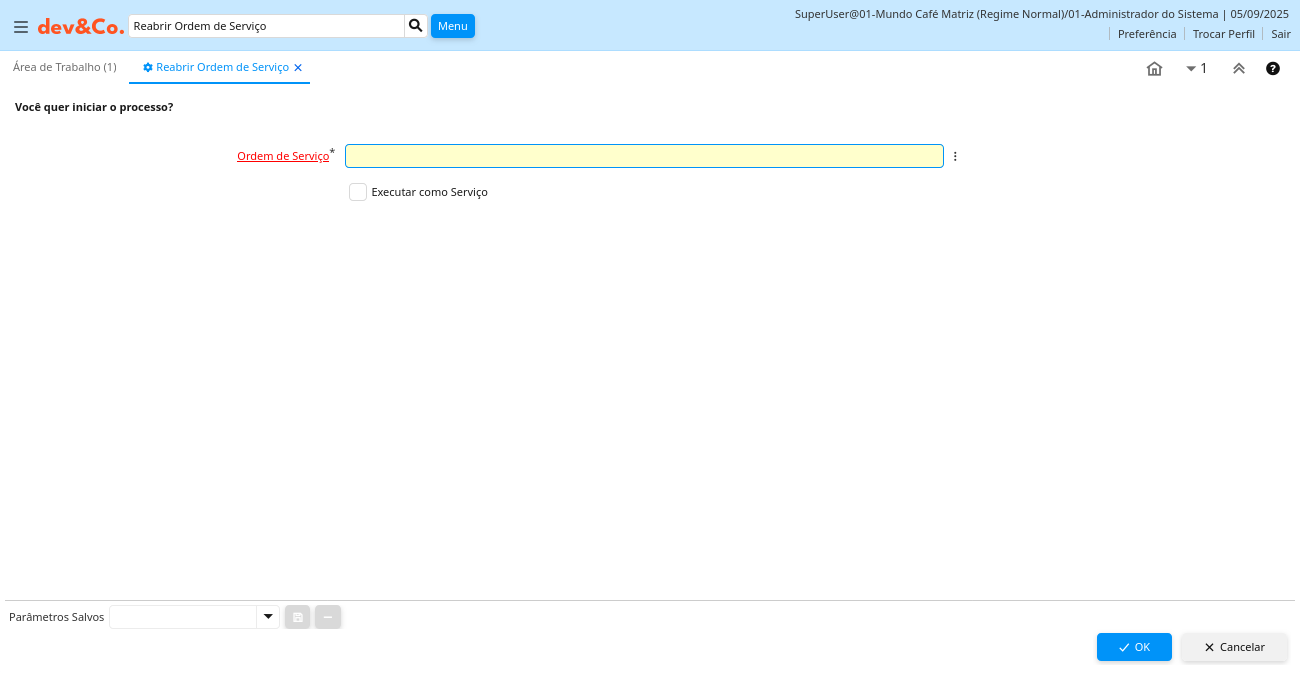The height and width of the screenshot is (674, 1300).
Task: Click the remove saved parameters minus icon
Action: pyautogui.click(x=328, y=617)
